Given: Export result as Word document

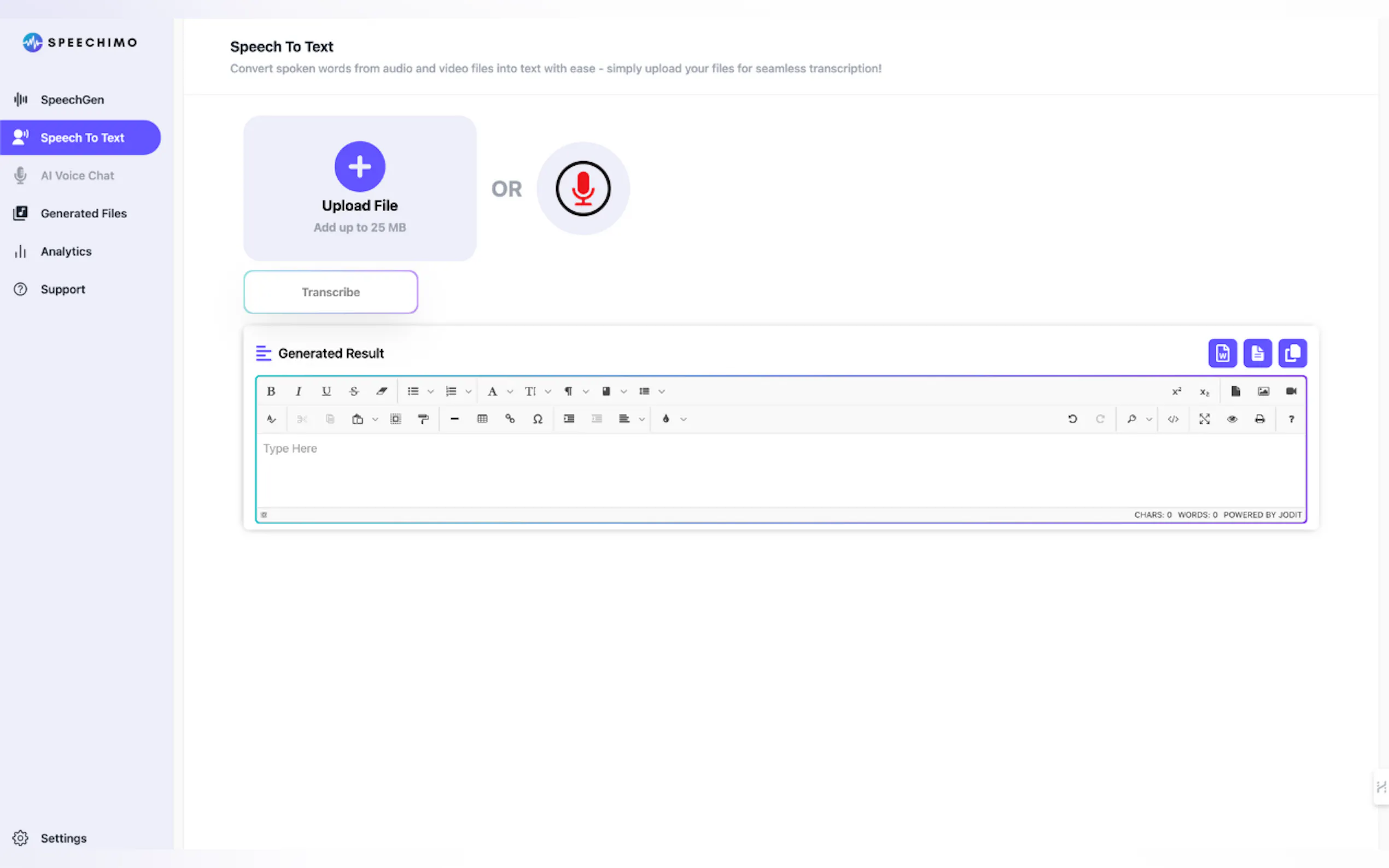Looking at the screenshot, I should [1222, 353].
